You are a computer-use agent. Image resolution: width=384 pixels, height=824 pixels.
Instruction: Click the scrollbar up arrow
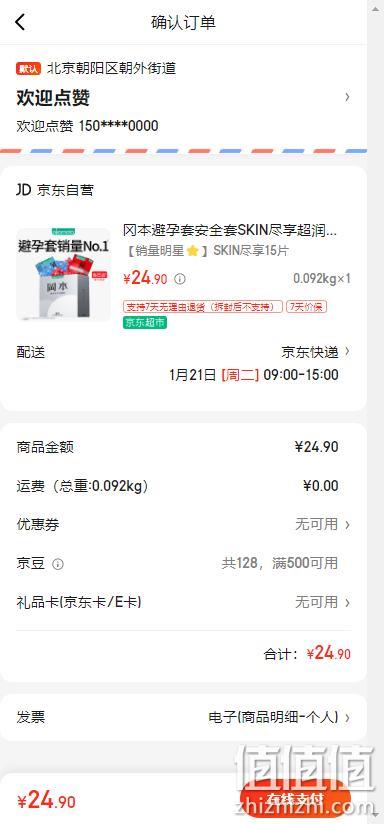click(x=376, y=9)
